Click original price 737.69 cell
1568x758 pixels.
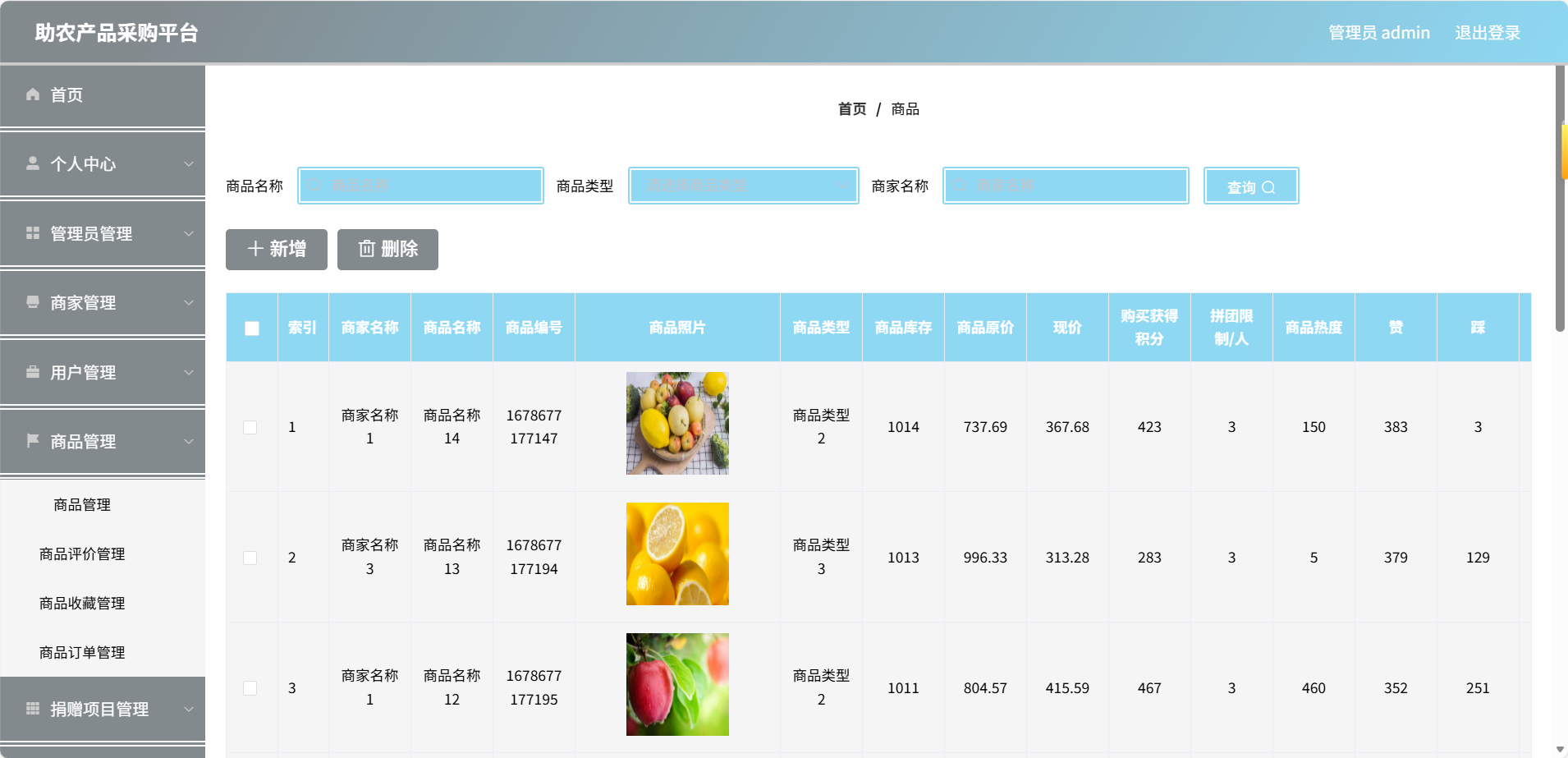coord(985,427)
